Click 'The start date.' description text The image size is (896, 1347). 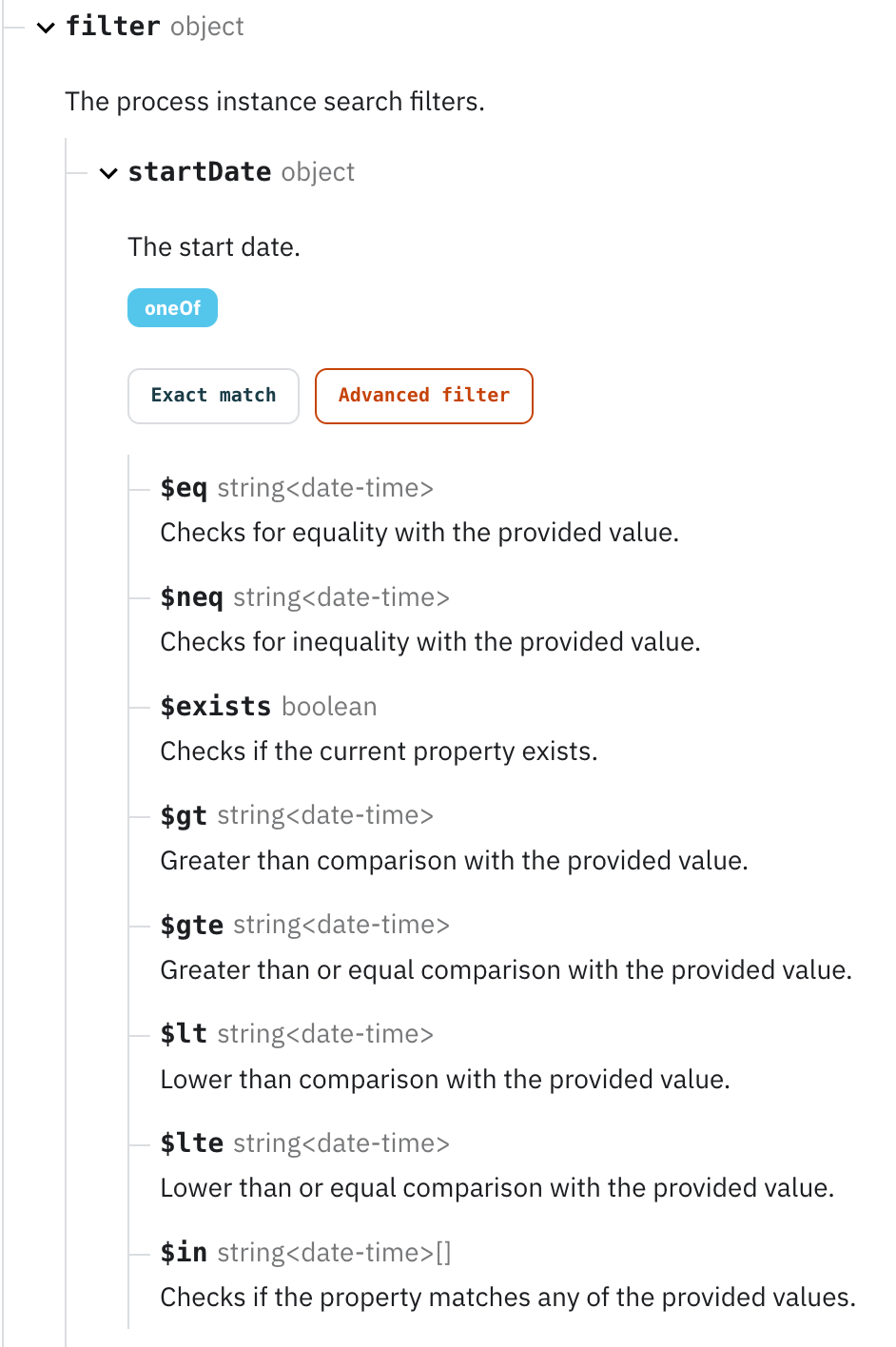click(x=214, y=247)
